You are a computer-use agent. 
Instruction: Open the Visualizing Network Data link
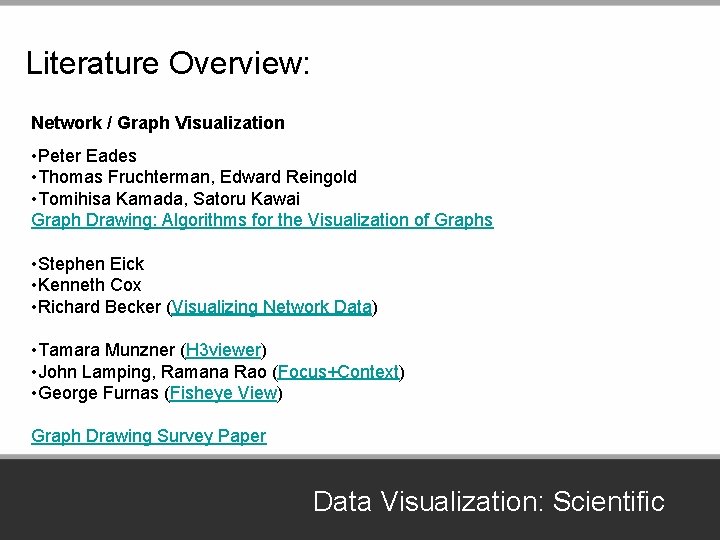click(272, 307)
